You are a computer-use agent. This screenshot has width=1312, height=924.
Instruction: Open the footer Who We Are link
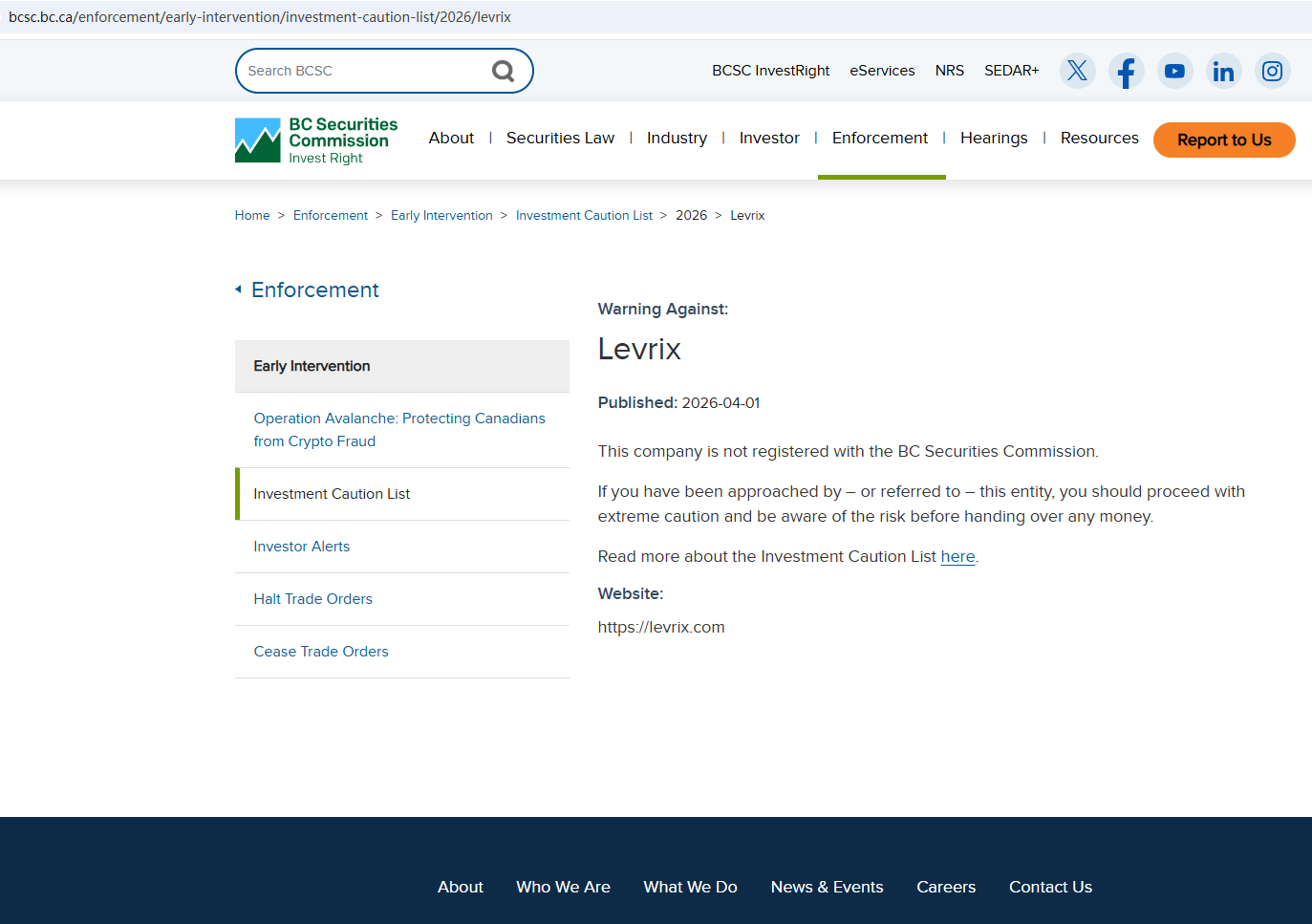point(564,887)
